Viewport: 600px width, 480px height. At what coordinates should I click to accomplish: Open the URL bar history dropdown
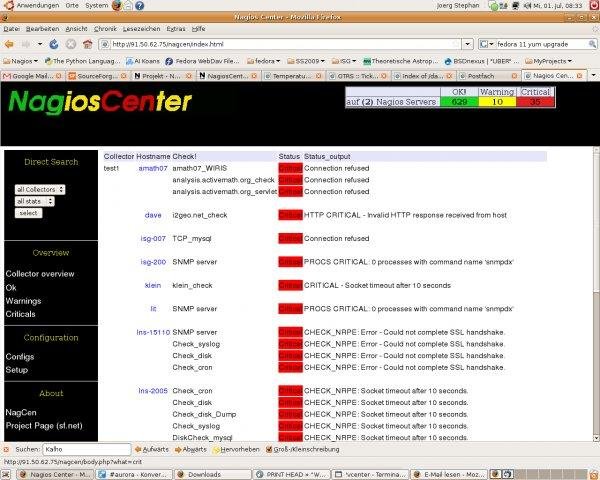point(468,44)
